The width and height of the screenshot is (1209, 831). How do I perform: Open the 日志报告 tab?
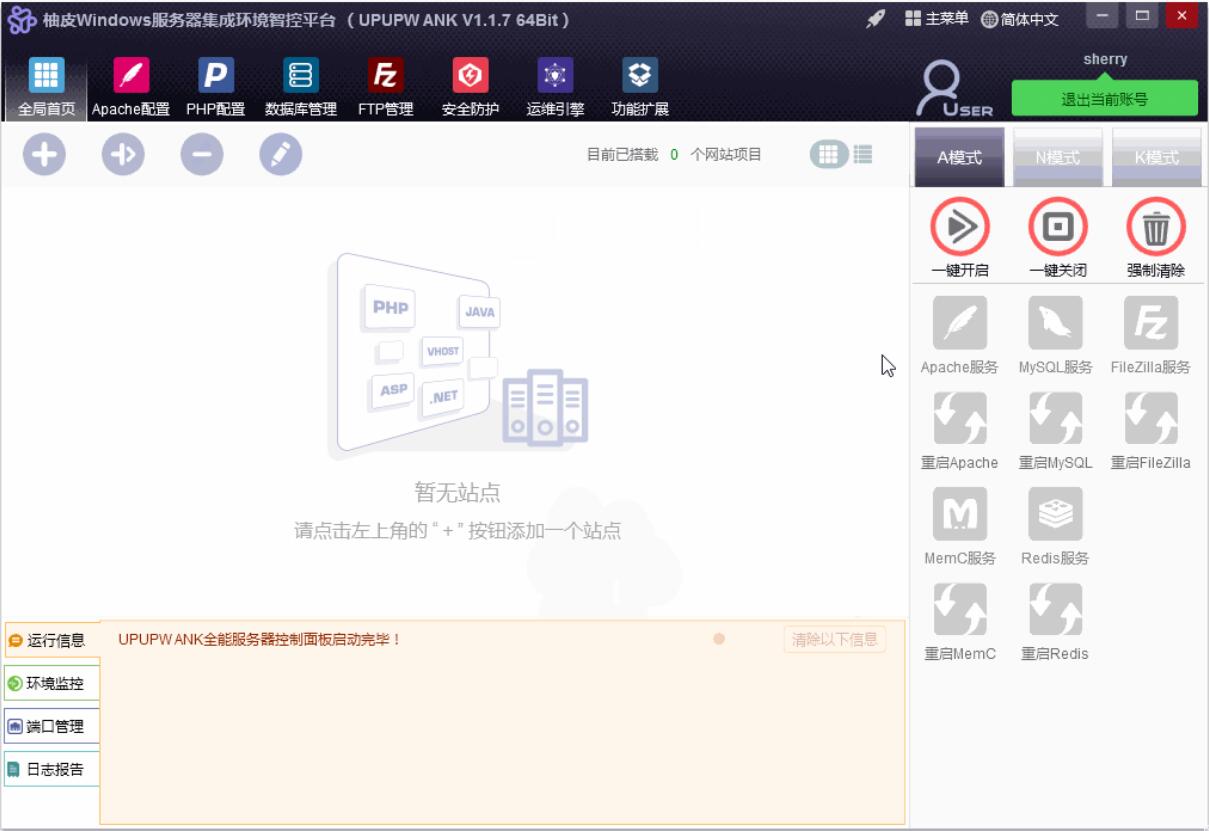pos(52,770)
